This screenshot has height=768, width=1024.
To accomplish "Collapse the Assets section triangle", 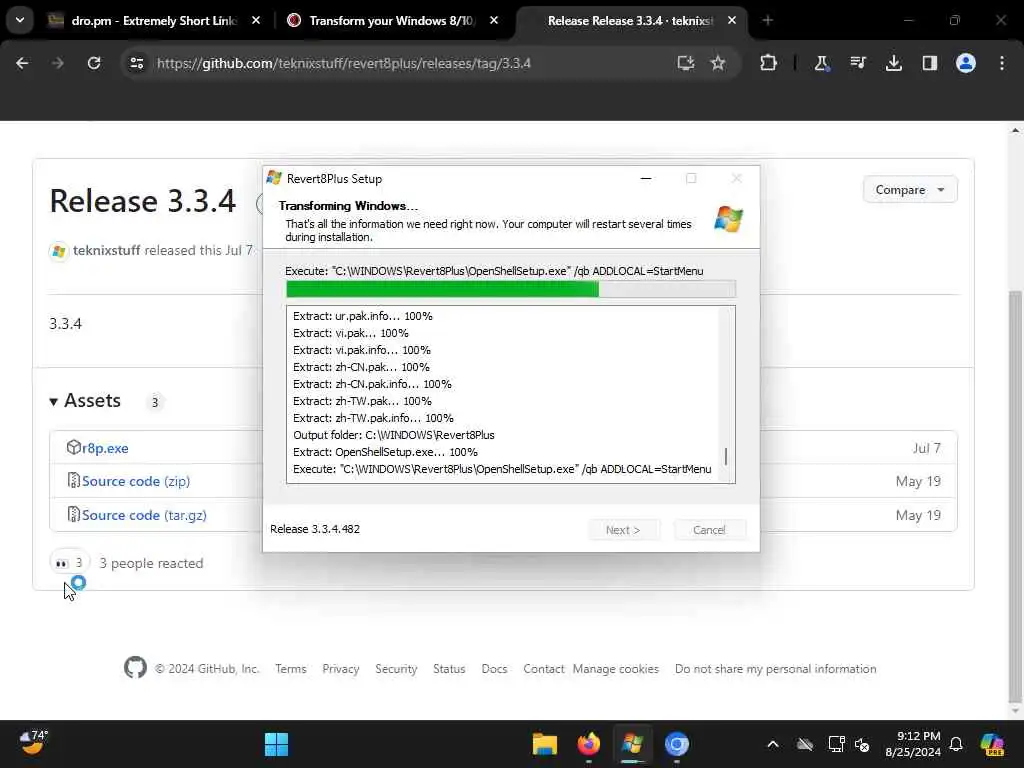I will [x=54, y=402].
